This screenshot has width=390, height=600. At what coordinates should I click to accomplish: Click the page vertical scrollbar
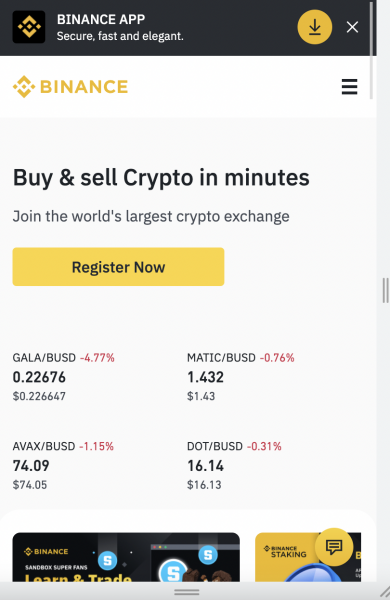(371, 50)
